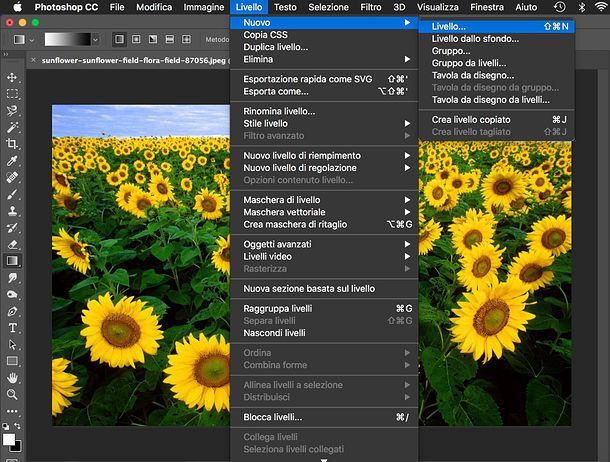
Task: Select the Eraser tool
Action: pyautogui.click(x=12, y=244)
